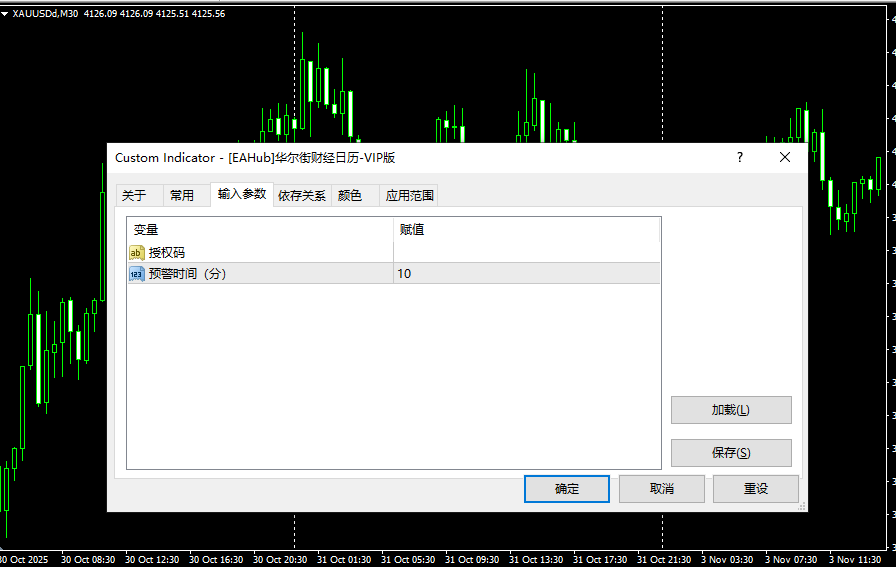896x567 pixels.
Task: Click the 赋值 column header
Action: [x=526, y=230]
